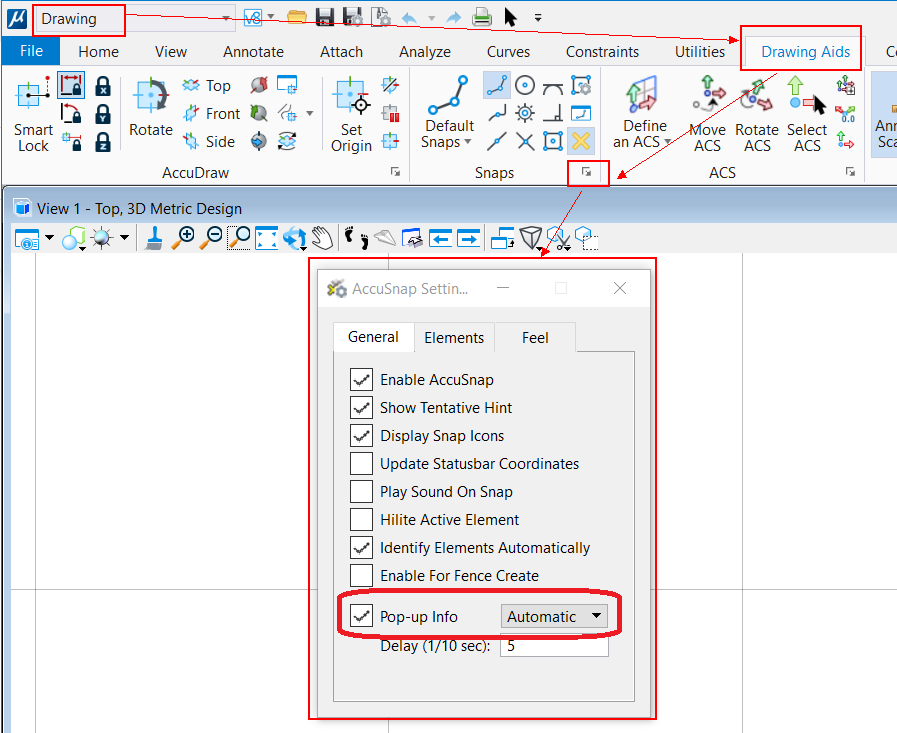The image size is (897, 733).
Task: Switch to the Constraints ribbon tab
Action: [602, 51]
